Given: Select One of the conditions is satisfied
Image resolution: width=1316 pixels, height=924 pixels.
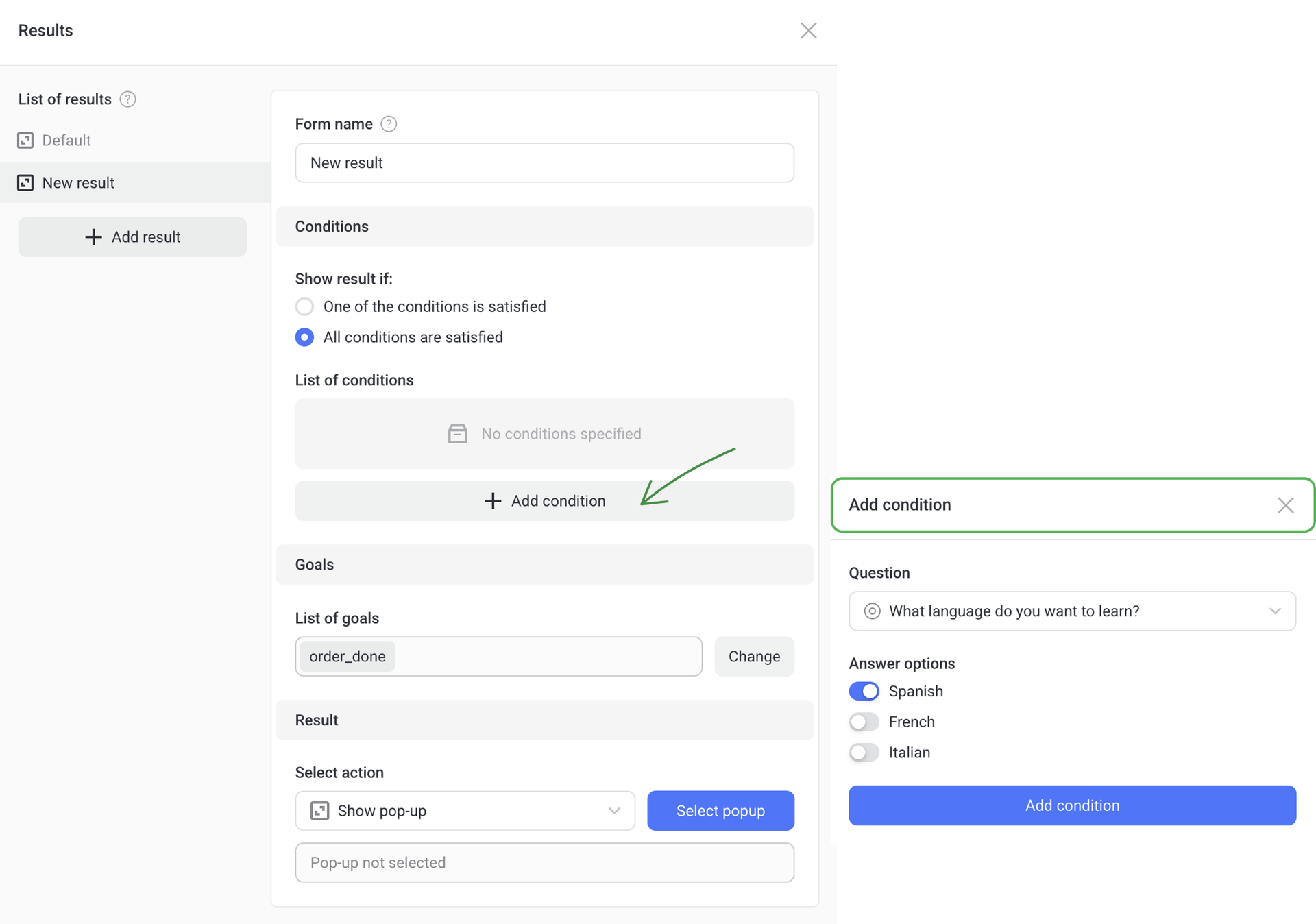Looking at the screenshot, I should (x=304, y=306).
